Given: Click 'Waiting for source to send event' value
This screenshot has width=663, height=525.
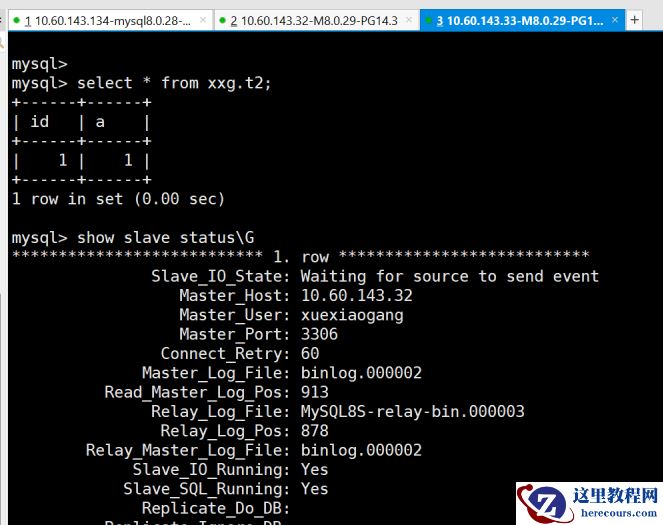Looking at the screenshot, I should point(449,276).
